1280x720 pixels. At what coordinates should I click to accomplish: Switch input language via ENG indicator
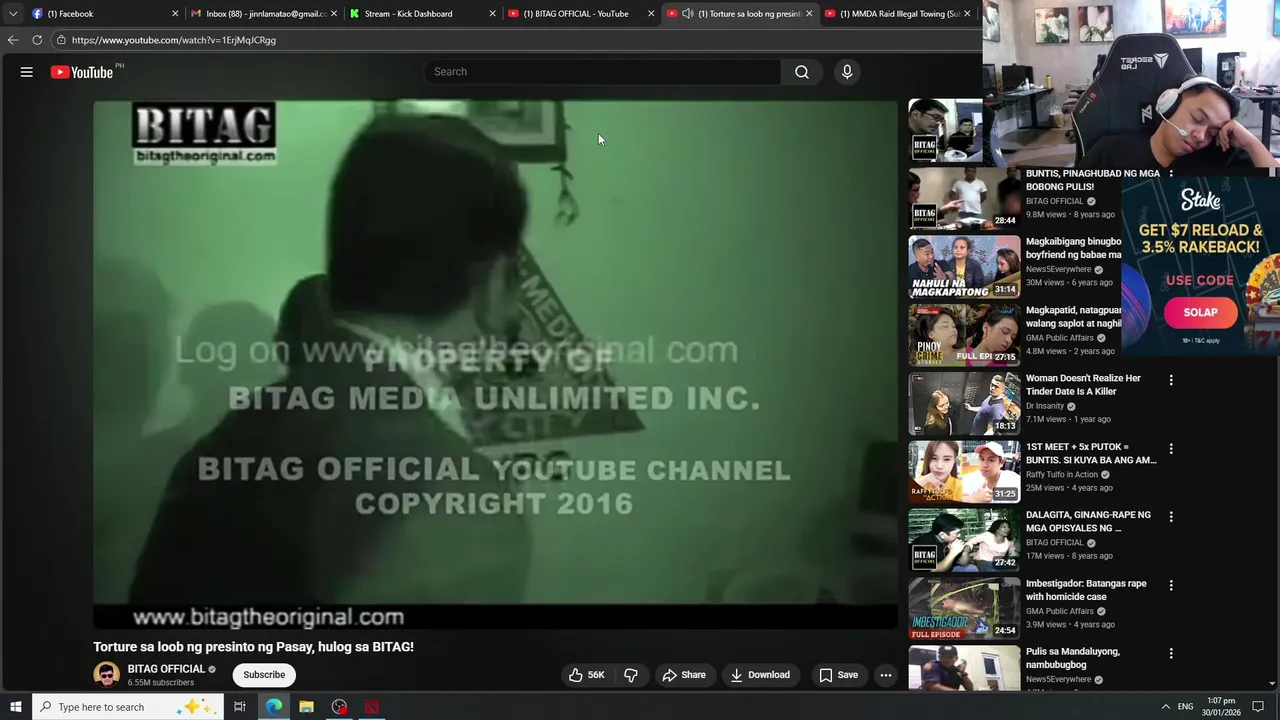(1185, 707)
